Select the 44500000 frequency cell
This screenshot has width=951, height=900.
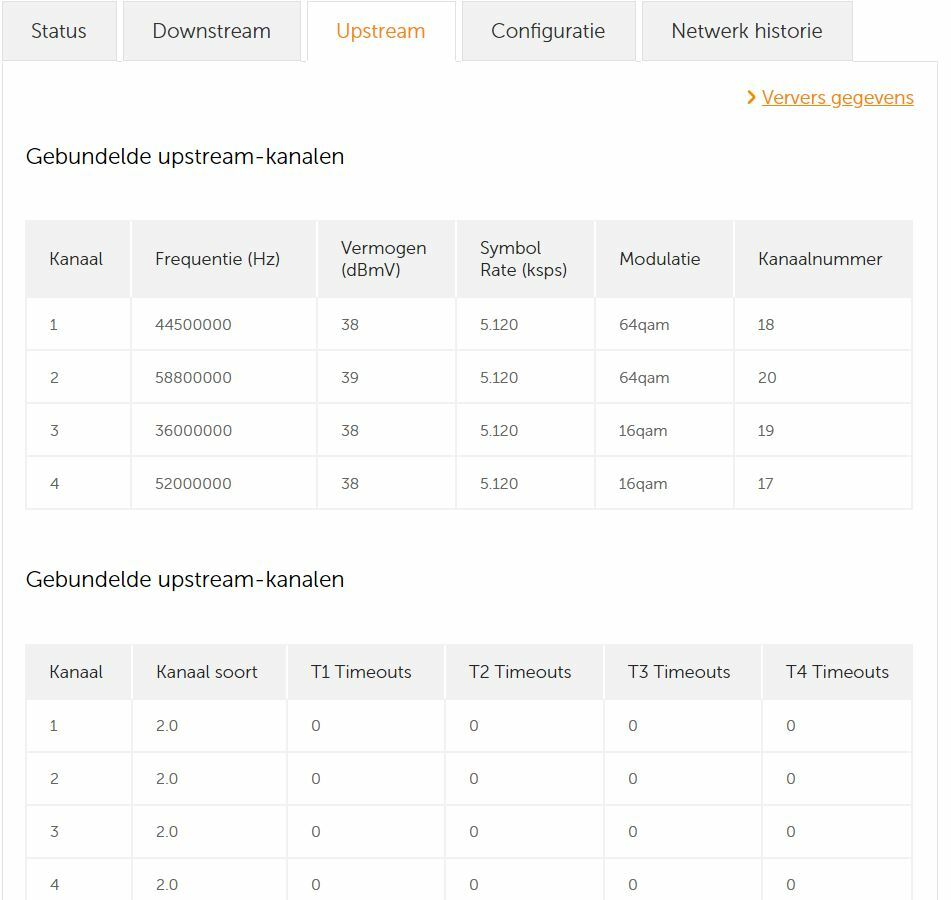pyautogui.click(x=224, y=324)
